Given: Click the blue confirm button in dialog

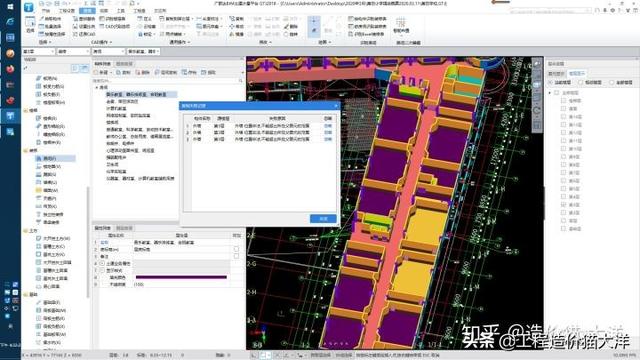Looking at the screenshot, I should tap(323, 219).
